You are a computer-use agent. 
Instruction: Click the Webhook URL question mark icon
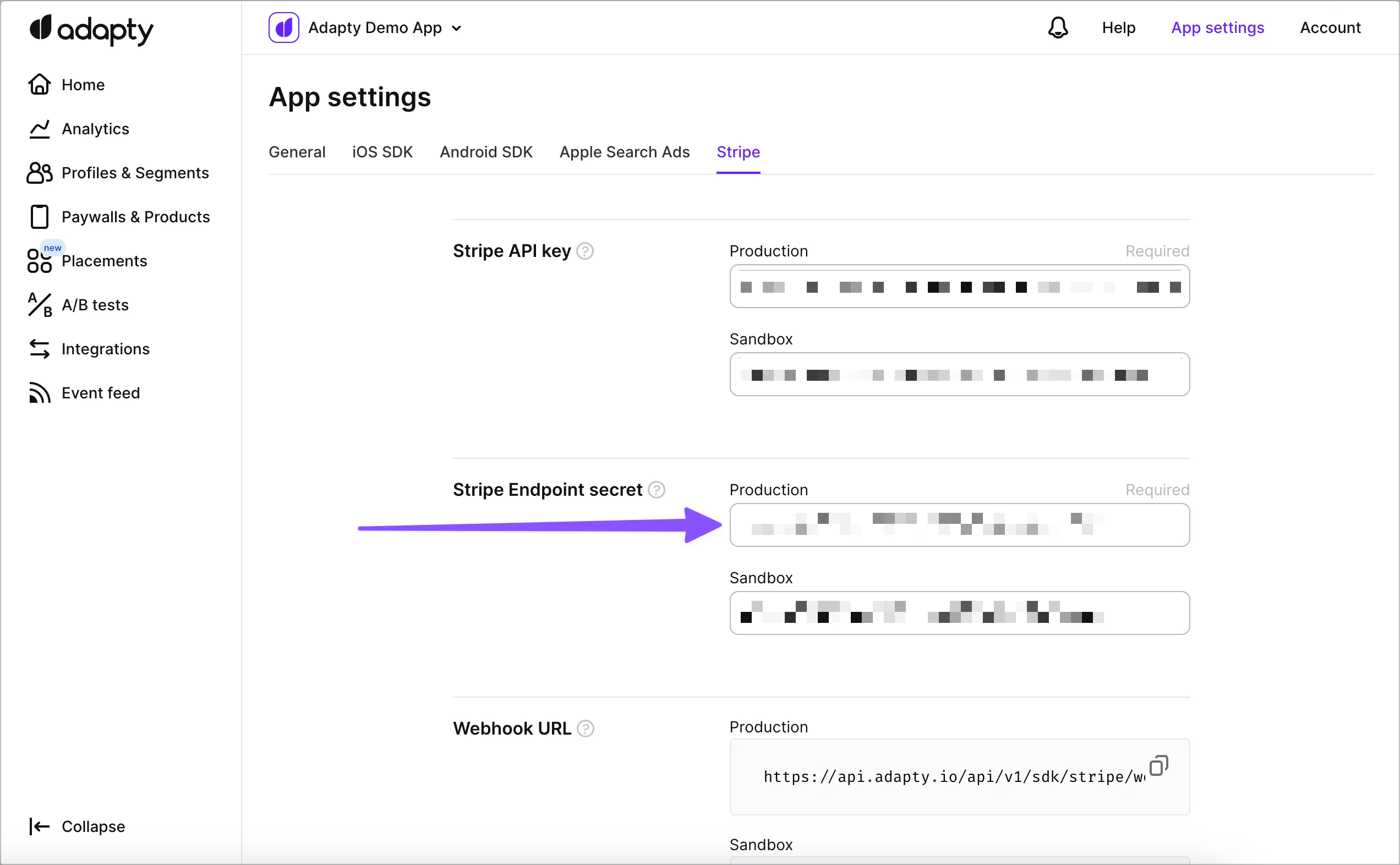click(586, 729)
